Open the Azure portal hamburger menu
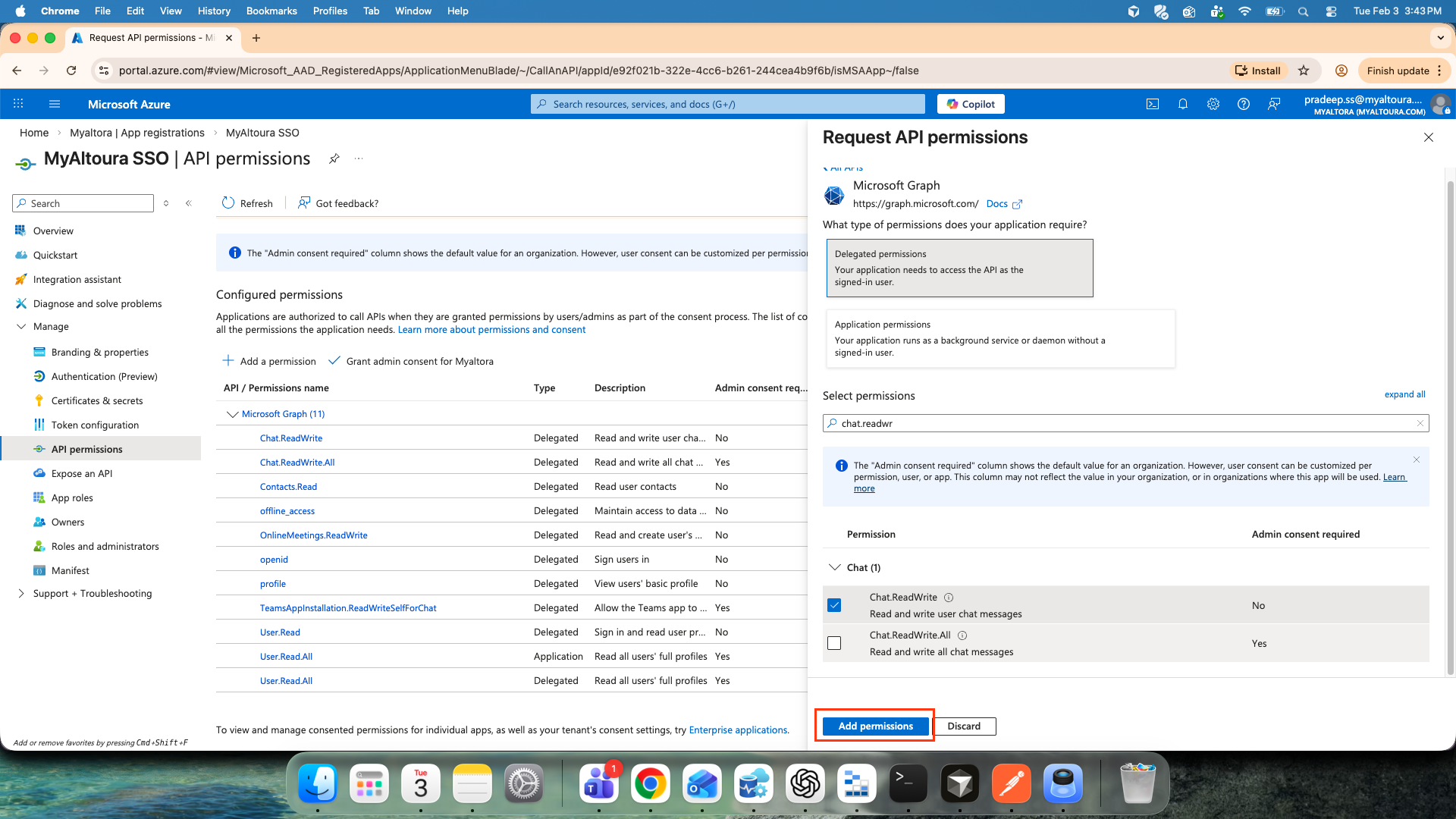Image resolution: width=1456 pixels, height=819 pixels. (54, 104)
